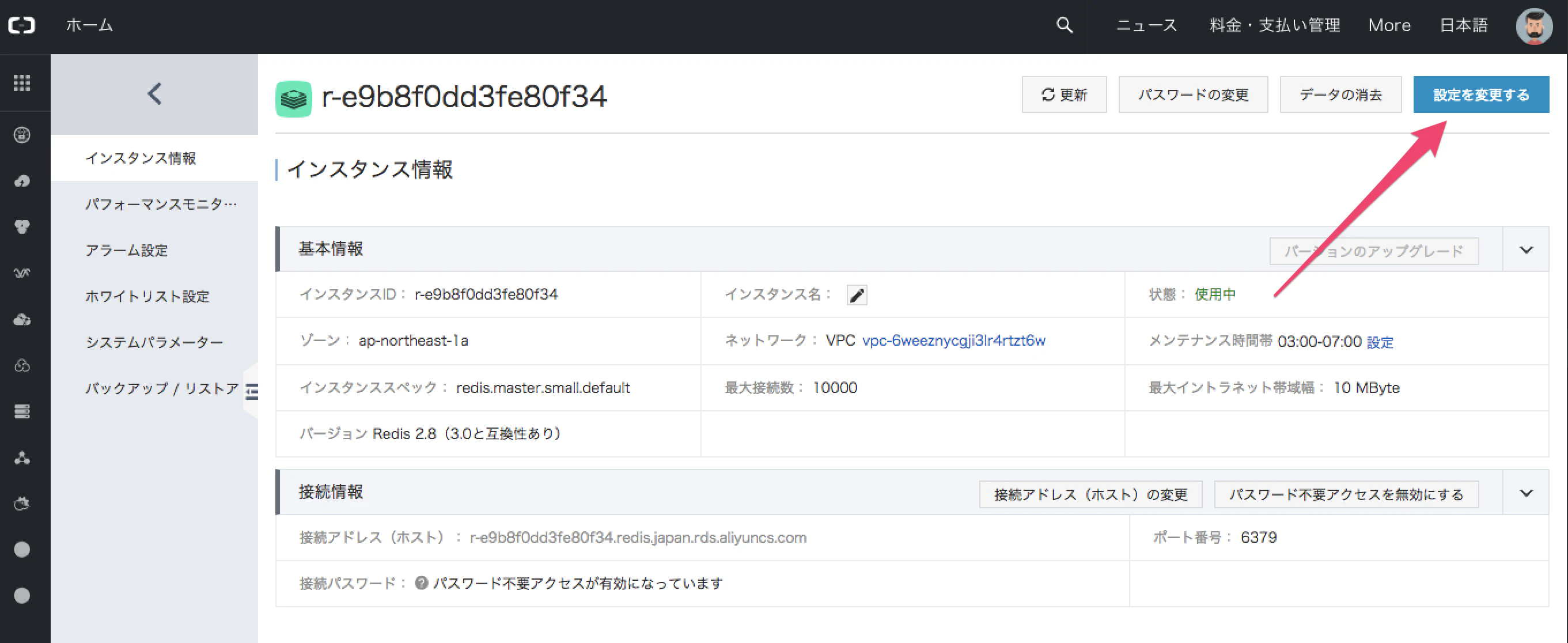Click the blue 設定を変更する button

tap(1481, 95)
